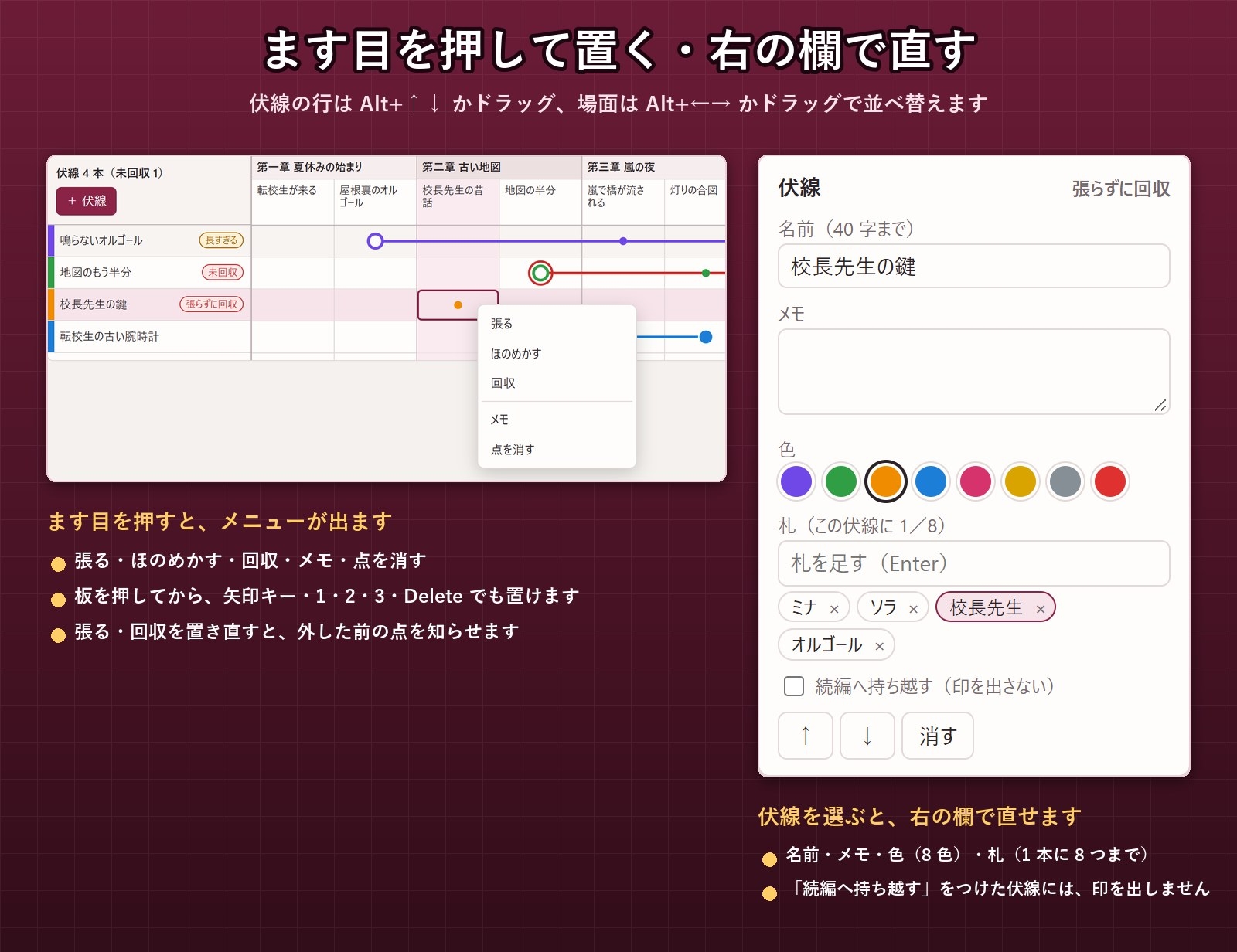Pick the gray color swatch

click(x=1065, y=481)
